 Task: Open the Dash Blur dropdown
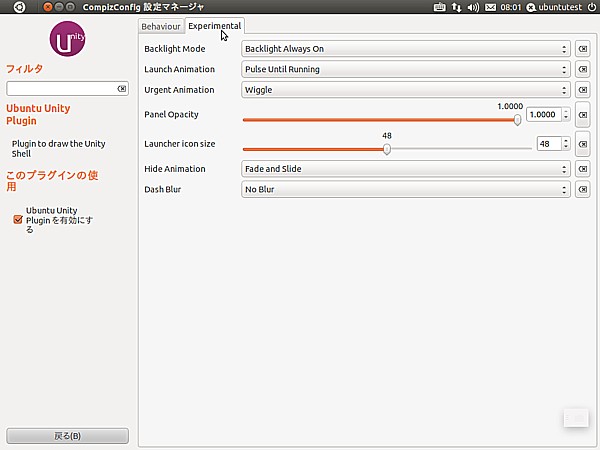pos(406,189)
